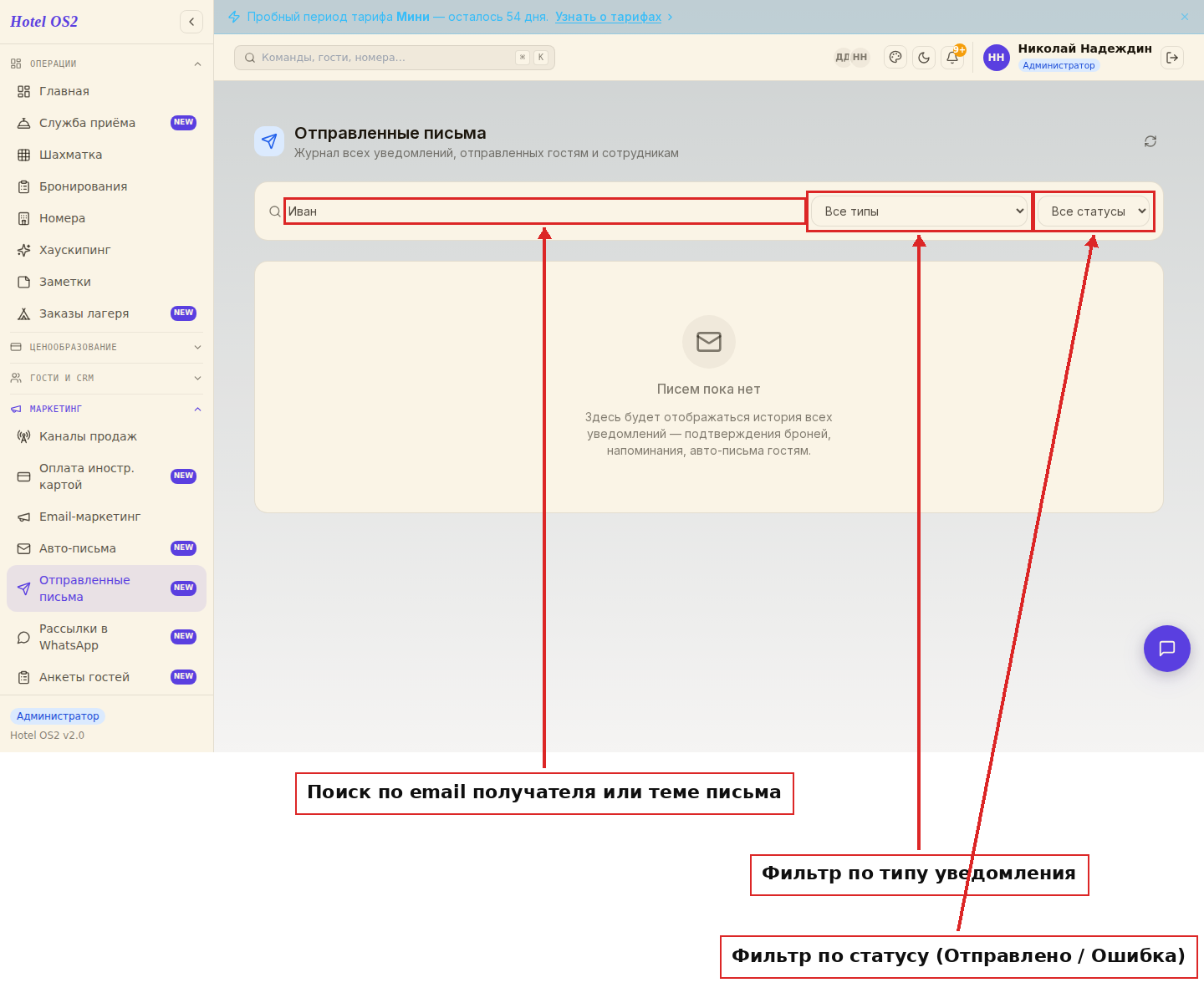Follow the Узнать о тарифах link
The image size is (1204, 998).
(x=608, y=17)
